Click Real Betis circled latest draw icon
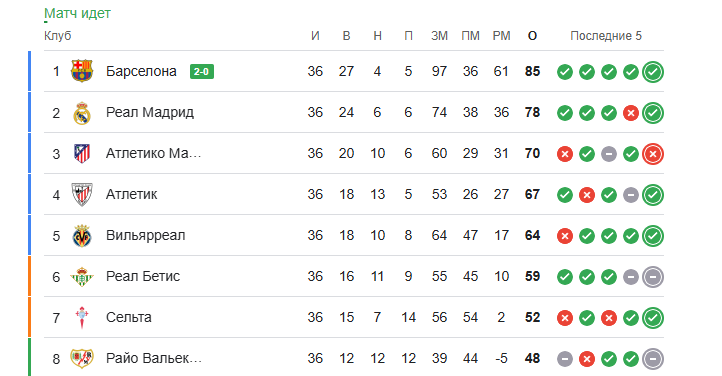 point(653,277)
